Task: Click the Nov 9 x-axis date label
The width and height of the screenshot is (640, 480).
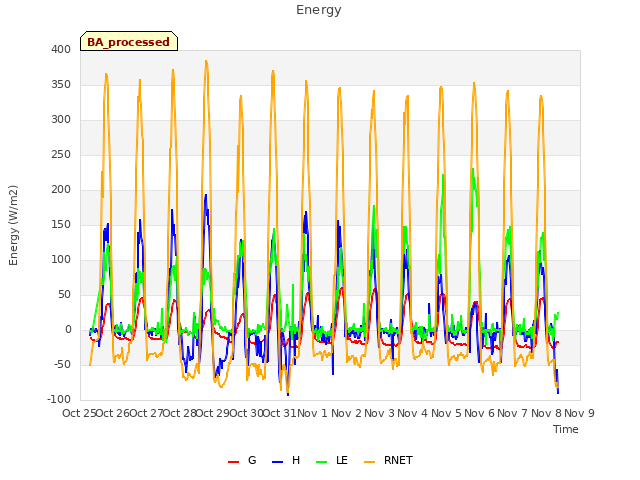Action: coord(579,413)
